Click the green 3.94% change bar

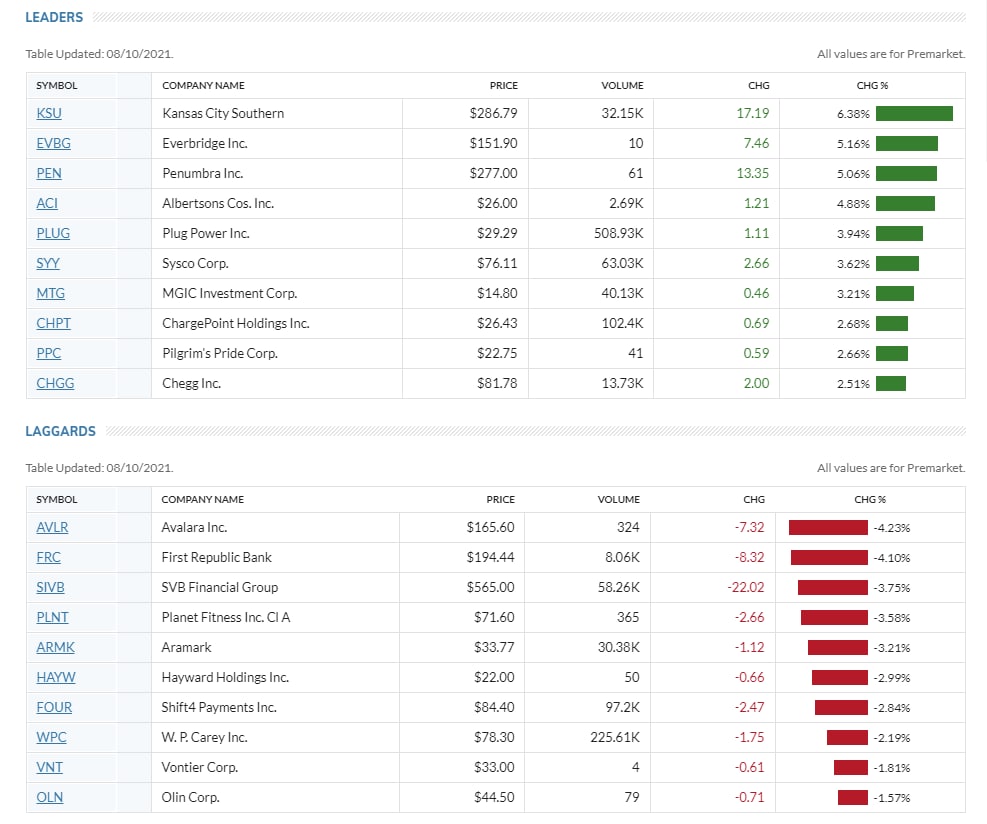[899, 234]
